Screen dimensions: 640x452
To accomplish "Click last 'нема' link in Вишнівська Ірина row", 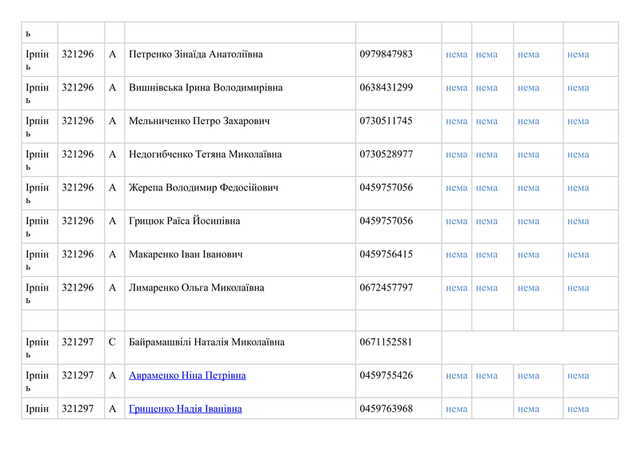I will pyautogui.click(x=578, y=88).
